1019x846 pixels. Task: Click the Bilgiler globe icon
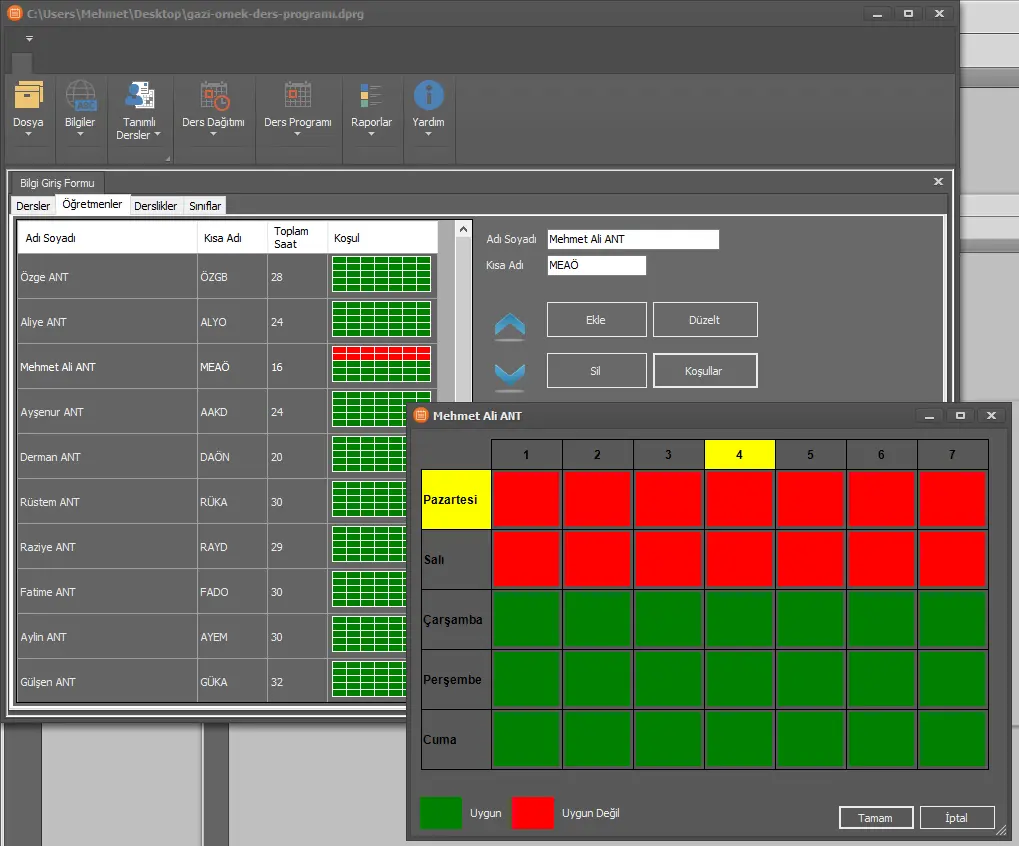tap(80, 96)
